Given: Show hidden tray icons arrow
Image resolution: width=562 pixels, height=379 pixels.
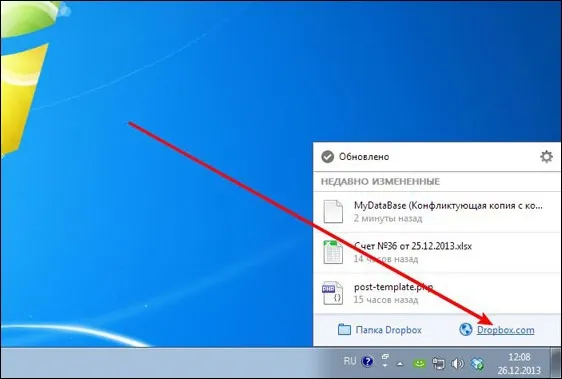Looking at the screenshot, I should click(x=400, y=364).
